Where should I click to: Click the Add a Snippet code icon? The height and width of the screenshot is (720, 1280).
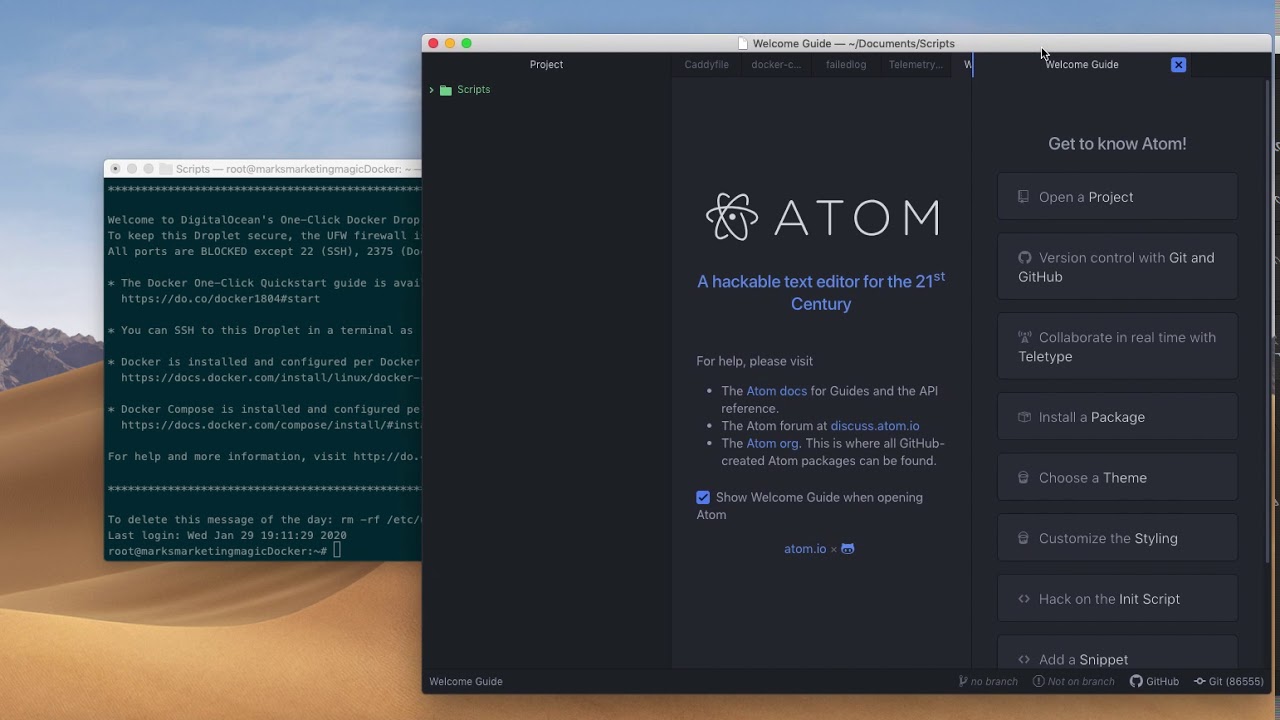tap(1024, 660)
